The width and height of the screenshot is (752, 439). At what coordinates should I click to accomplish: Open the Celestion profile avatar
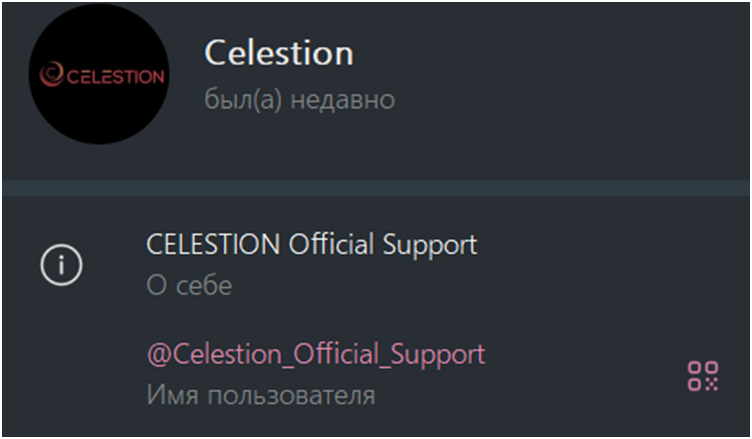pos(99,77)
